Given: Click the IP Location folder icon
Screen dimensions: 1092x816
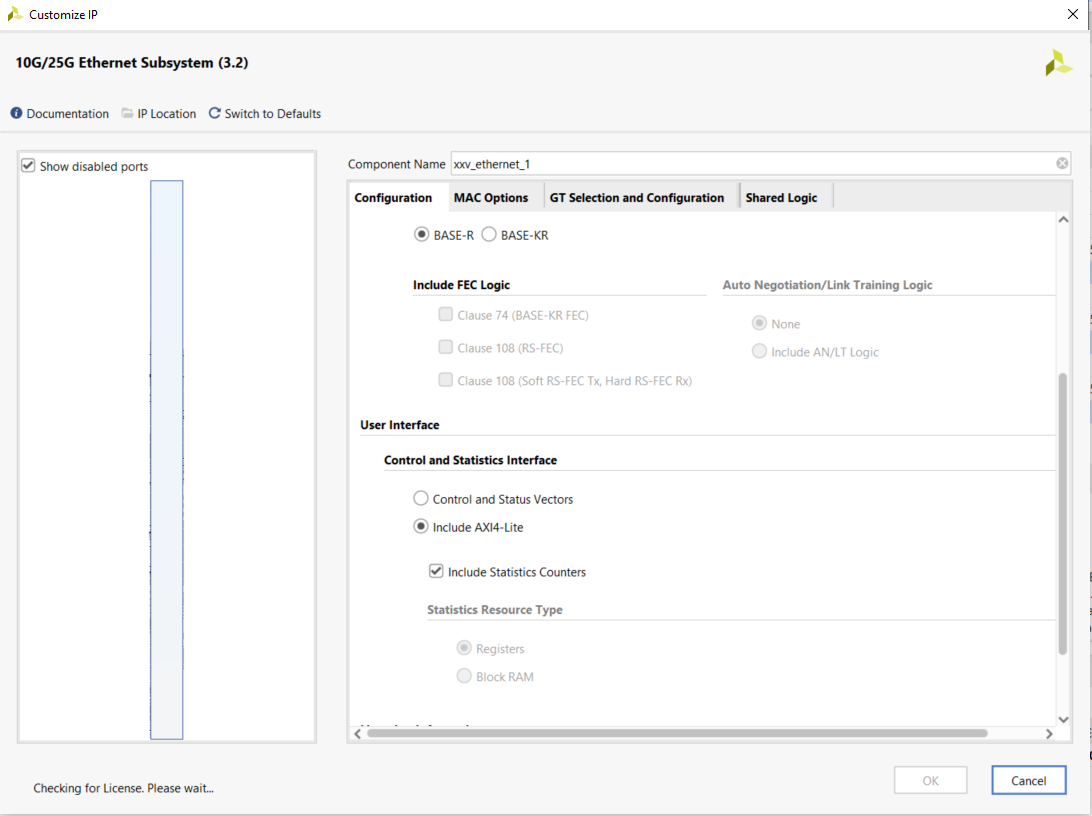Looking at the screenshot, I should 127,113.
